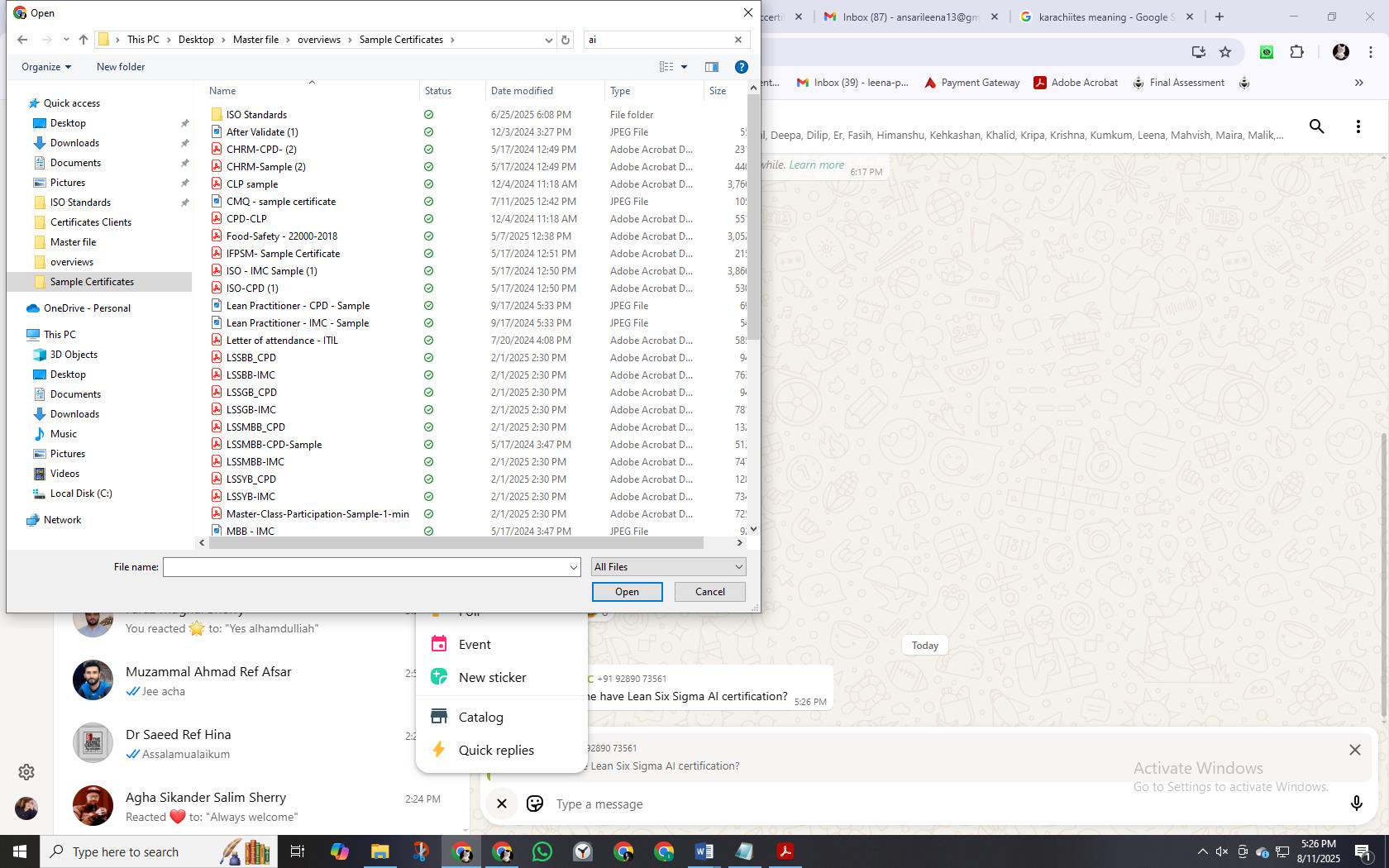Open the Organize dropdown menu
This screenshot has width=1389, height=868.
46,67
